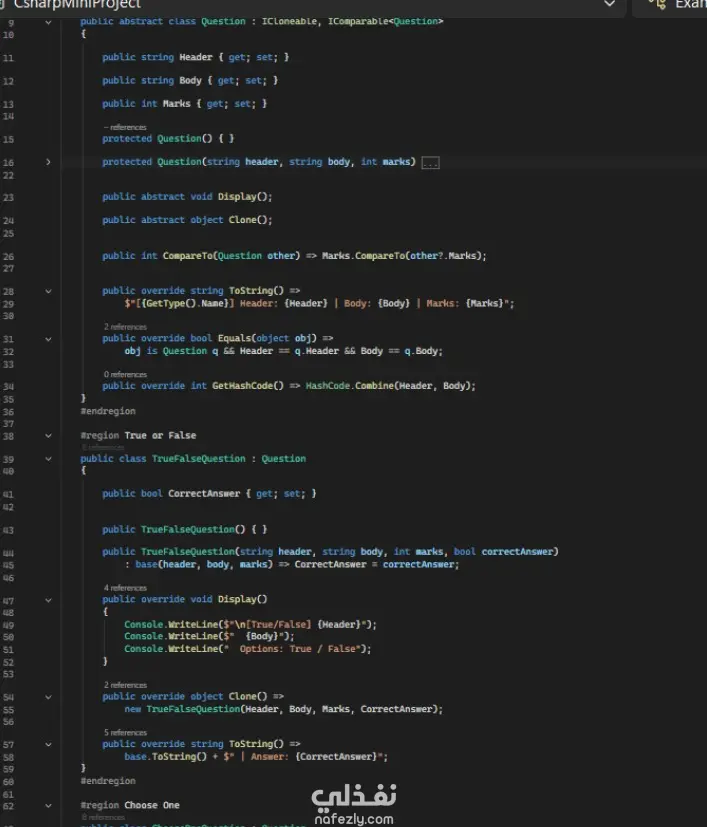Click 'ICloneable' in the Question class declaration
This screenshot has width=707, height=827.
pyautogui.click(x=290, y=22)
